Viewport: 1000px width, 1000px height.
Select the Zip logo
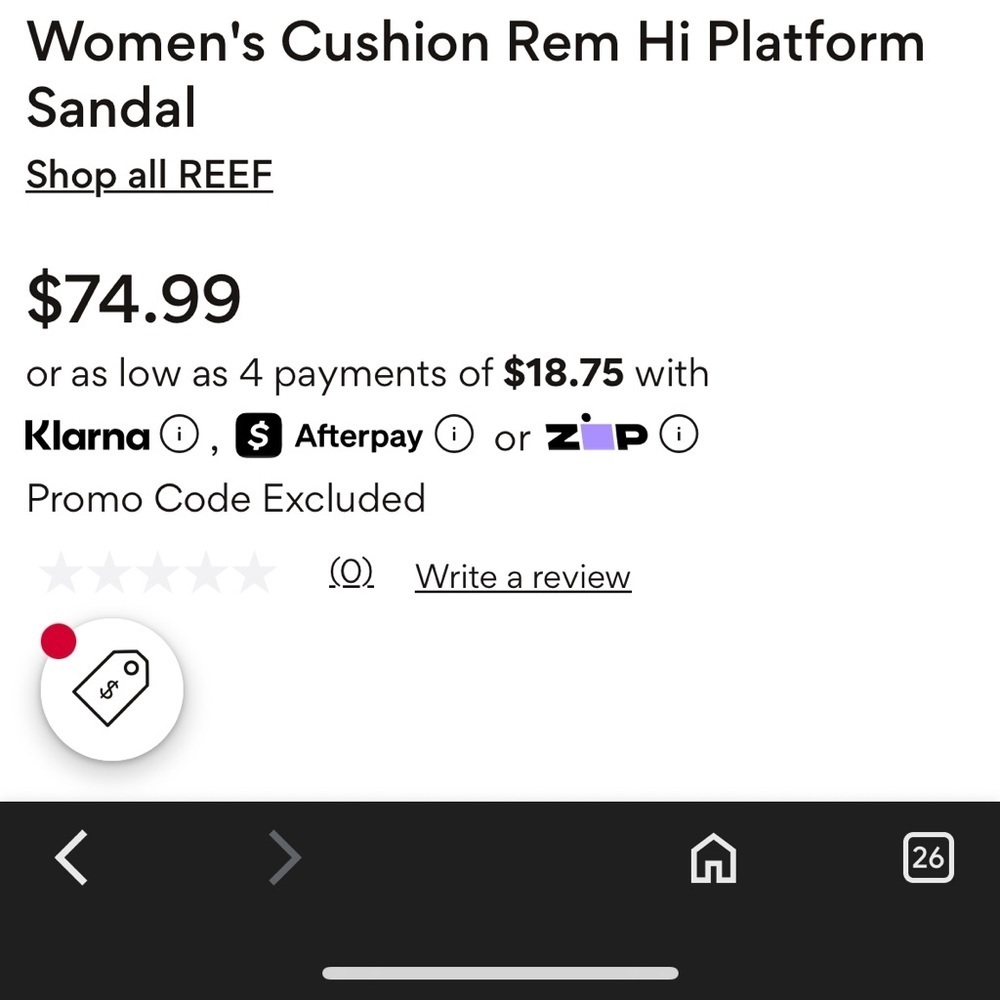tap(596, 434)
